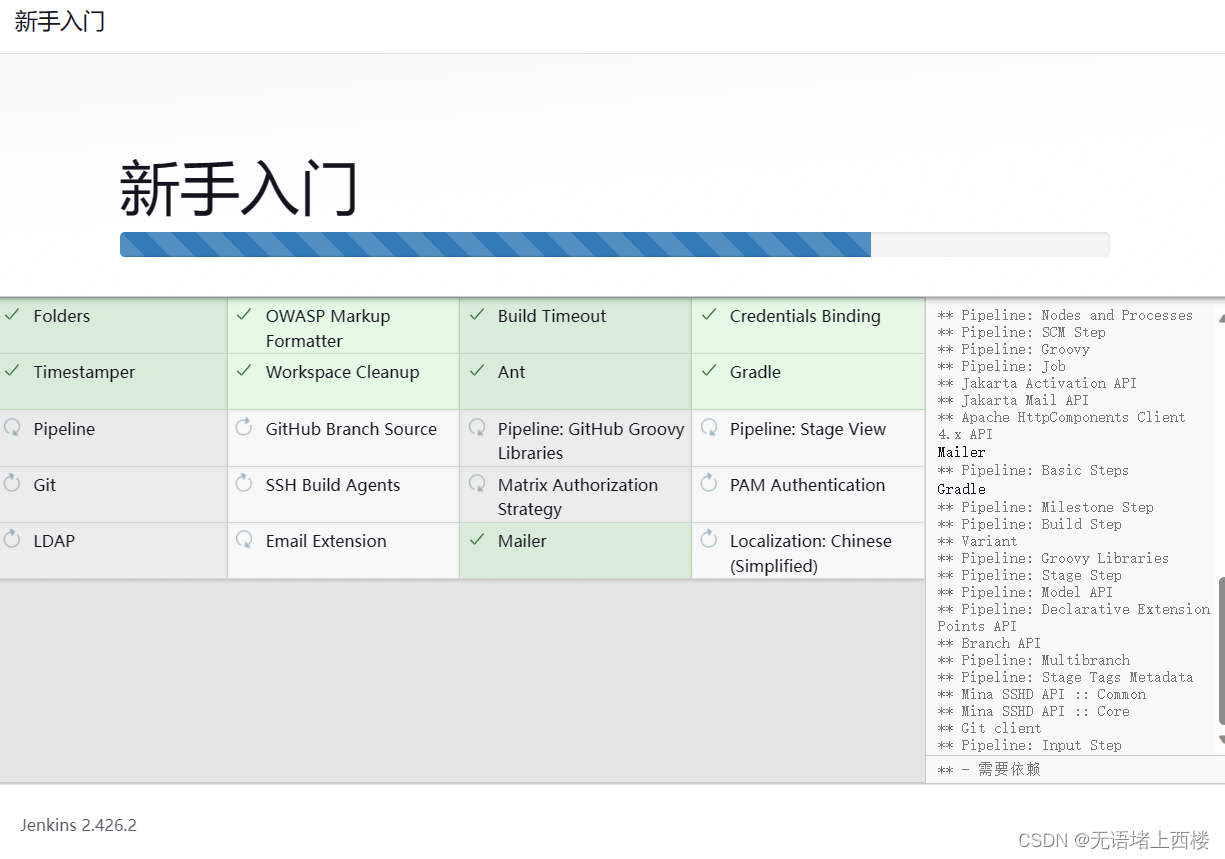Select the Timestamper plugin entry

coord(84,371)
